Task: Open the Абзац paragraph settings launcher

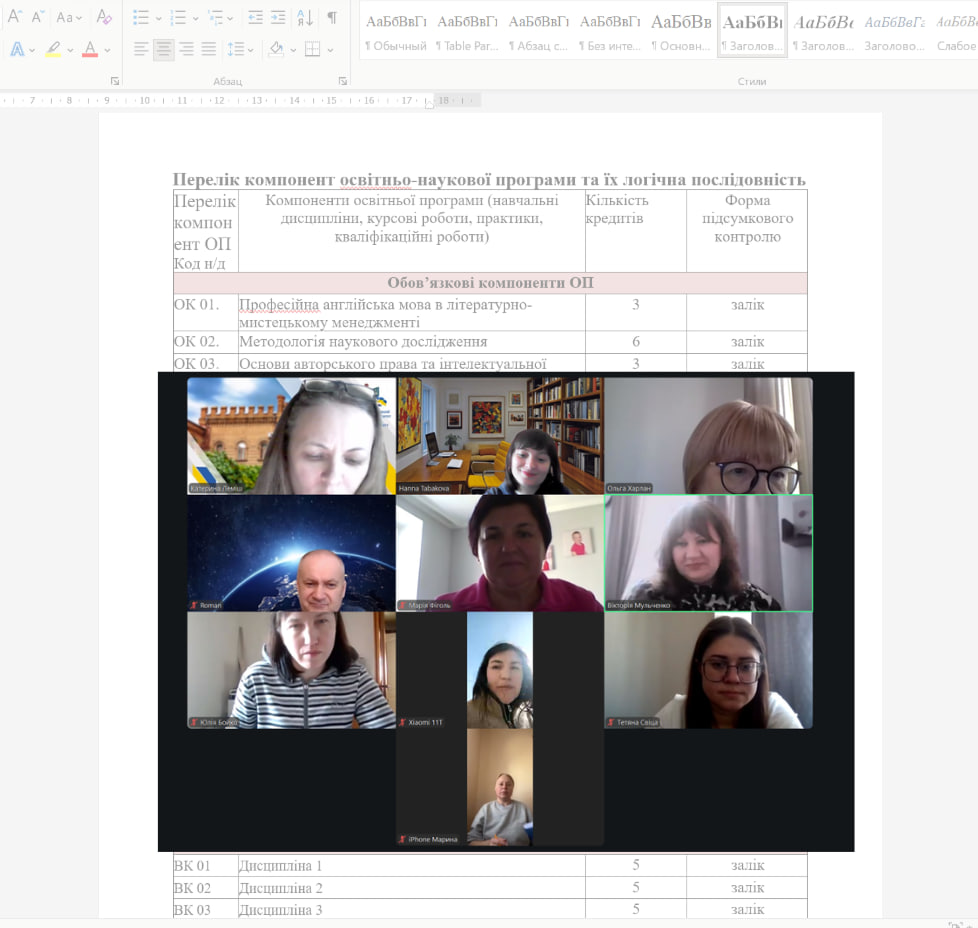Action: (x=343, y=81)
